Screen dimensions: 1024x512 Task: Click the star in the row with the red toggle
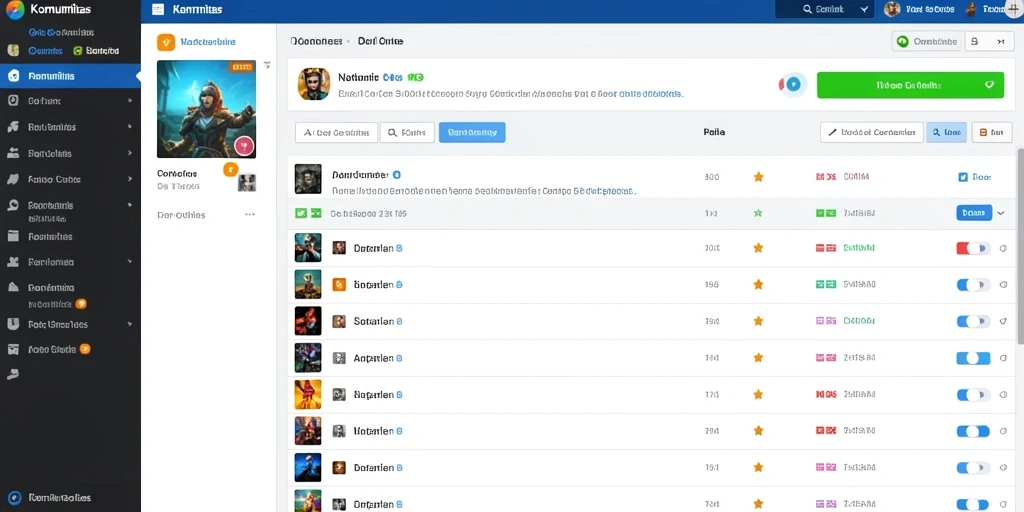pos(758,248)
